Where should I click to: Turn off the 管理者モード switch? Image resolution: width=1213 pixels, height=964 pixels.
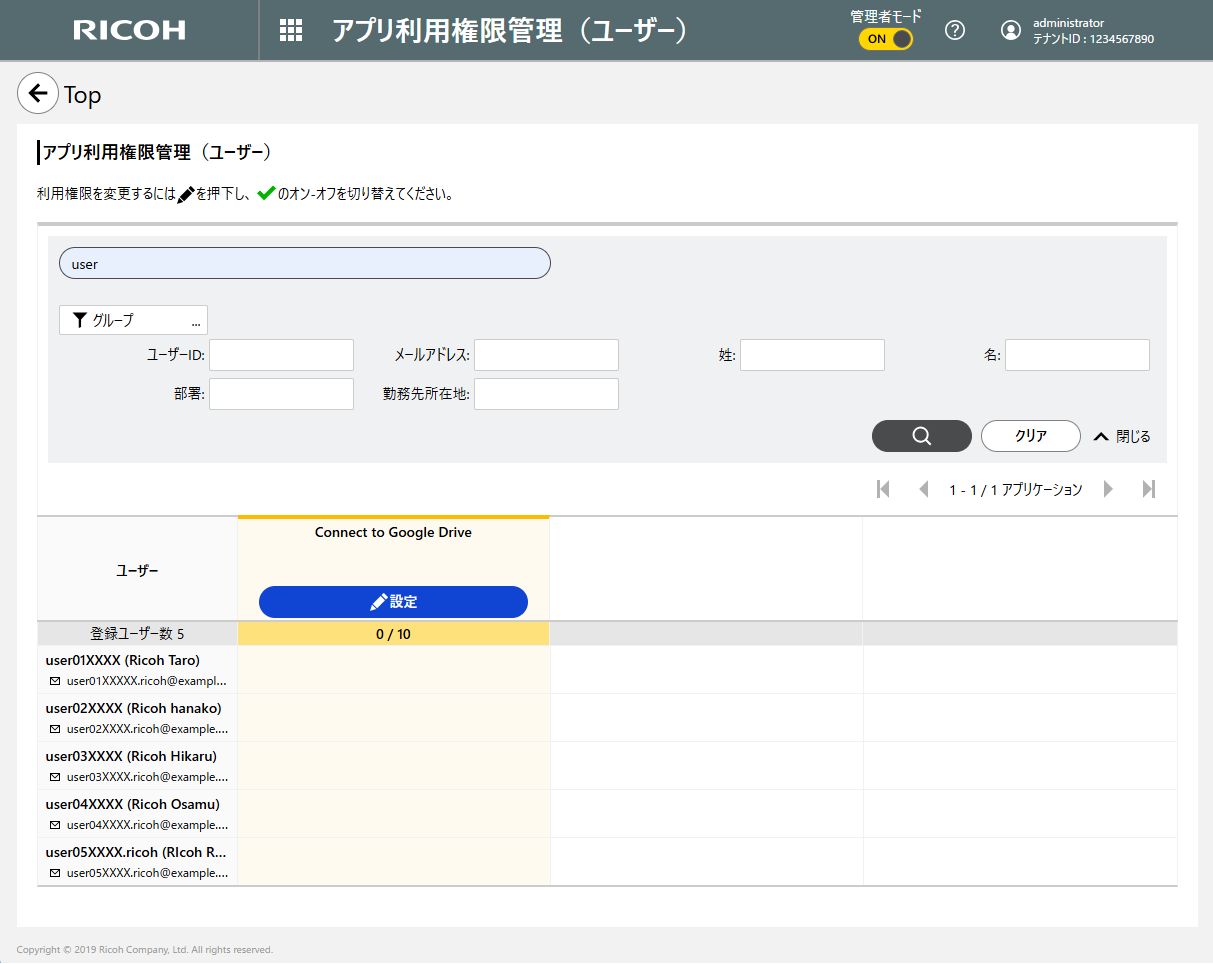pyautogui.click(x=886, y=39)
